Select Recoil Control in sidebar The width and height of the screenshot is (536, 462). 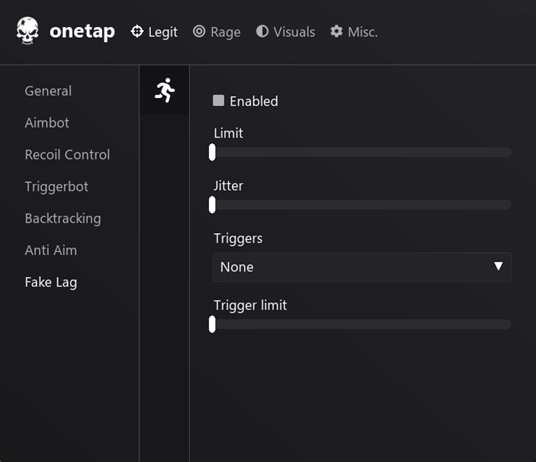tap(67, 154)
